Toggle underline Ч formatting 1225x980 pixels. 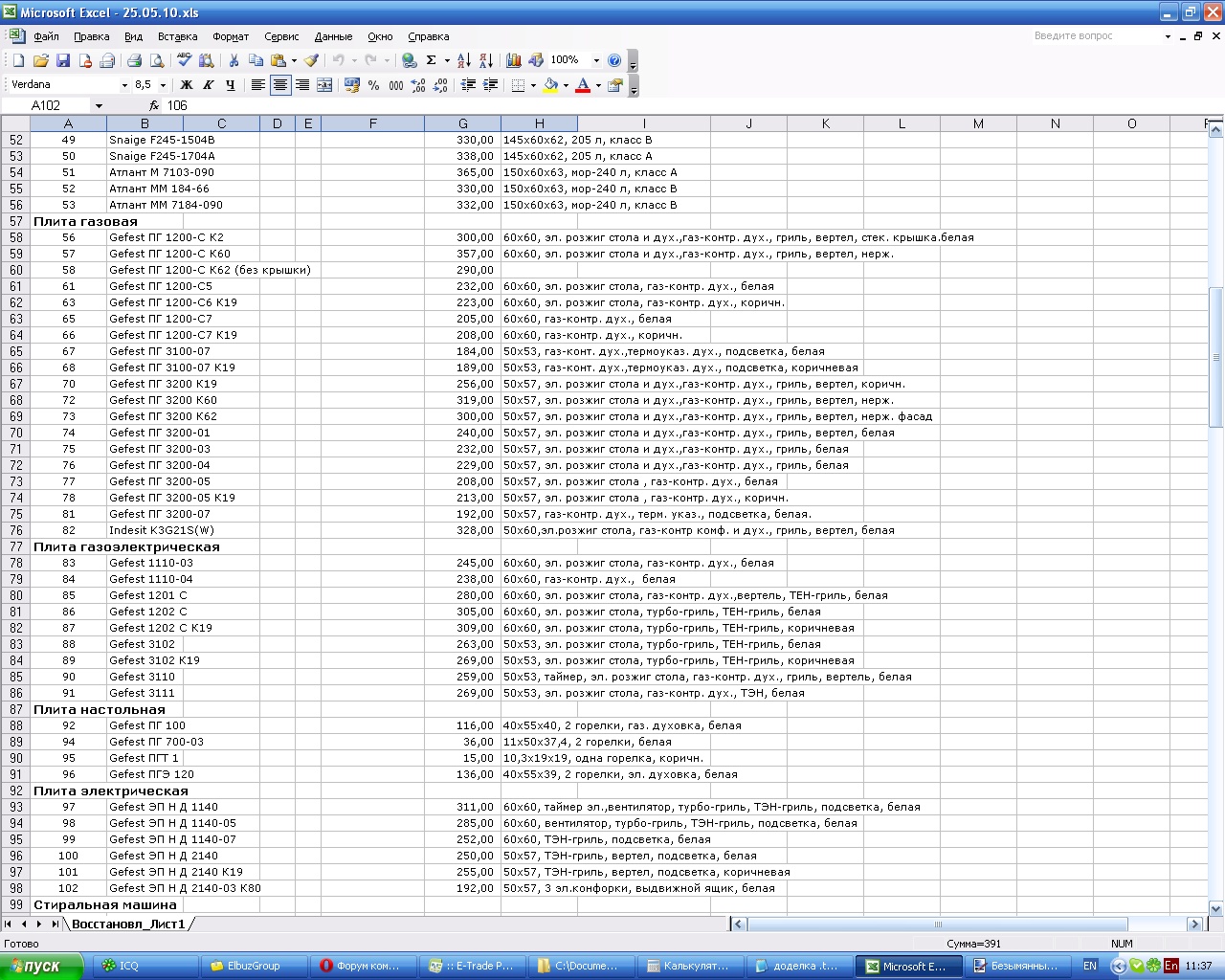click(x=231, y=85)
